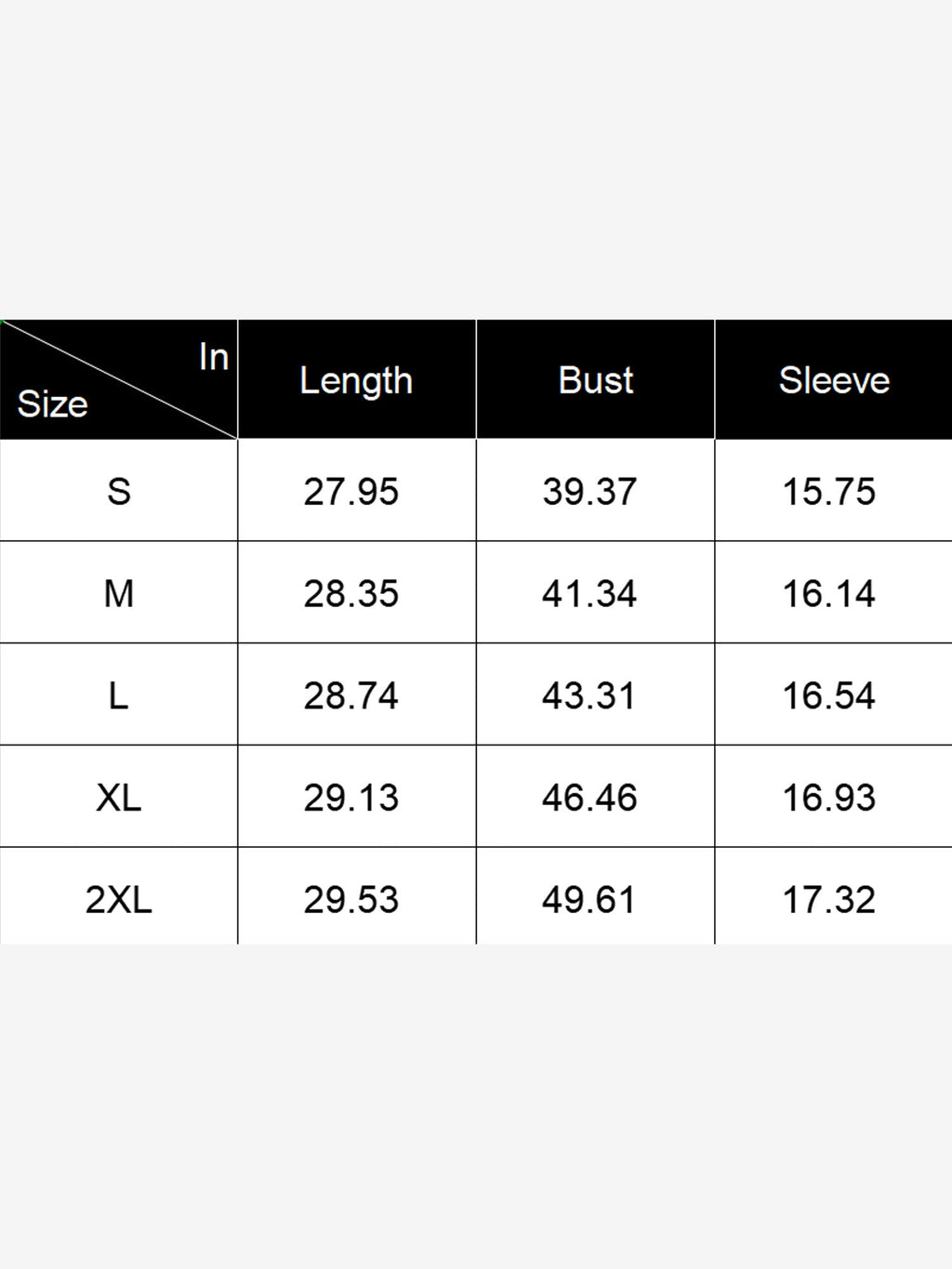Click the 39.37 bust value
Image resolution: width=952 pixels, height=1269 pixels.
pyautogui.click(x=589, y=492)
